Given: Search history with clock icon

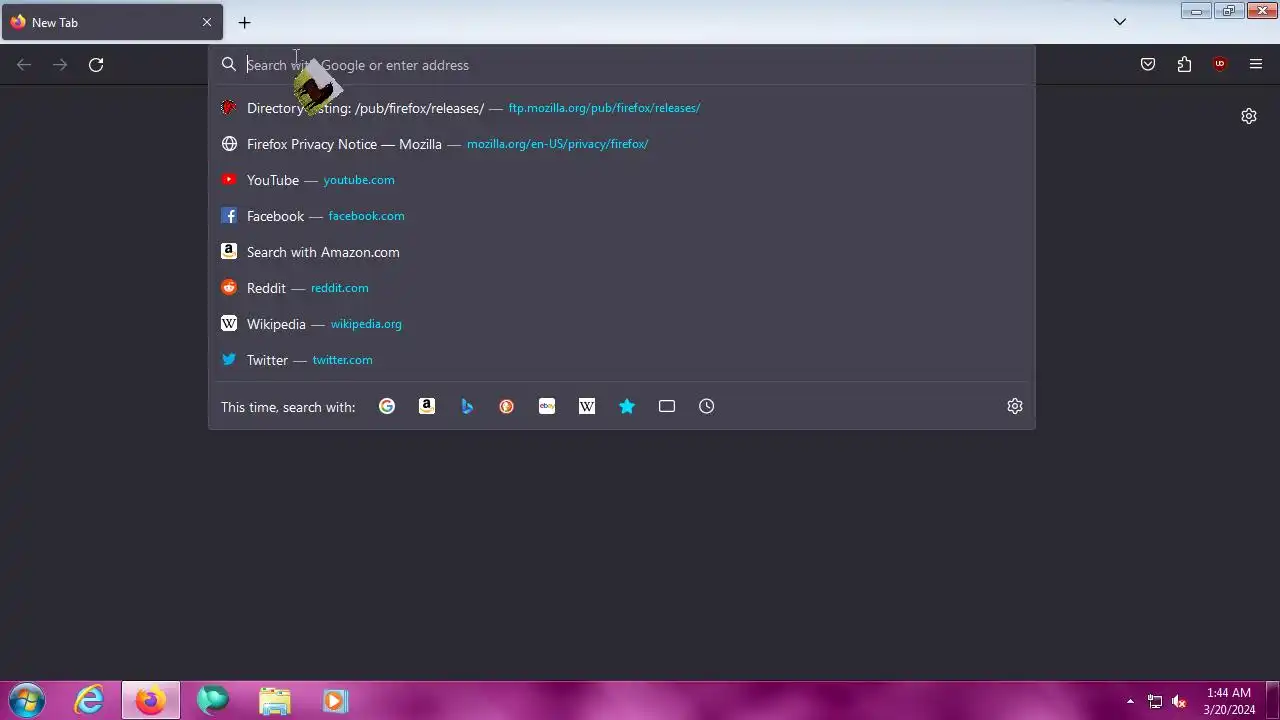Looking at the screenshot, I should [707, 406].
